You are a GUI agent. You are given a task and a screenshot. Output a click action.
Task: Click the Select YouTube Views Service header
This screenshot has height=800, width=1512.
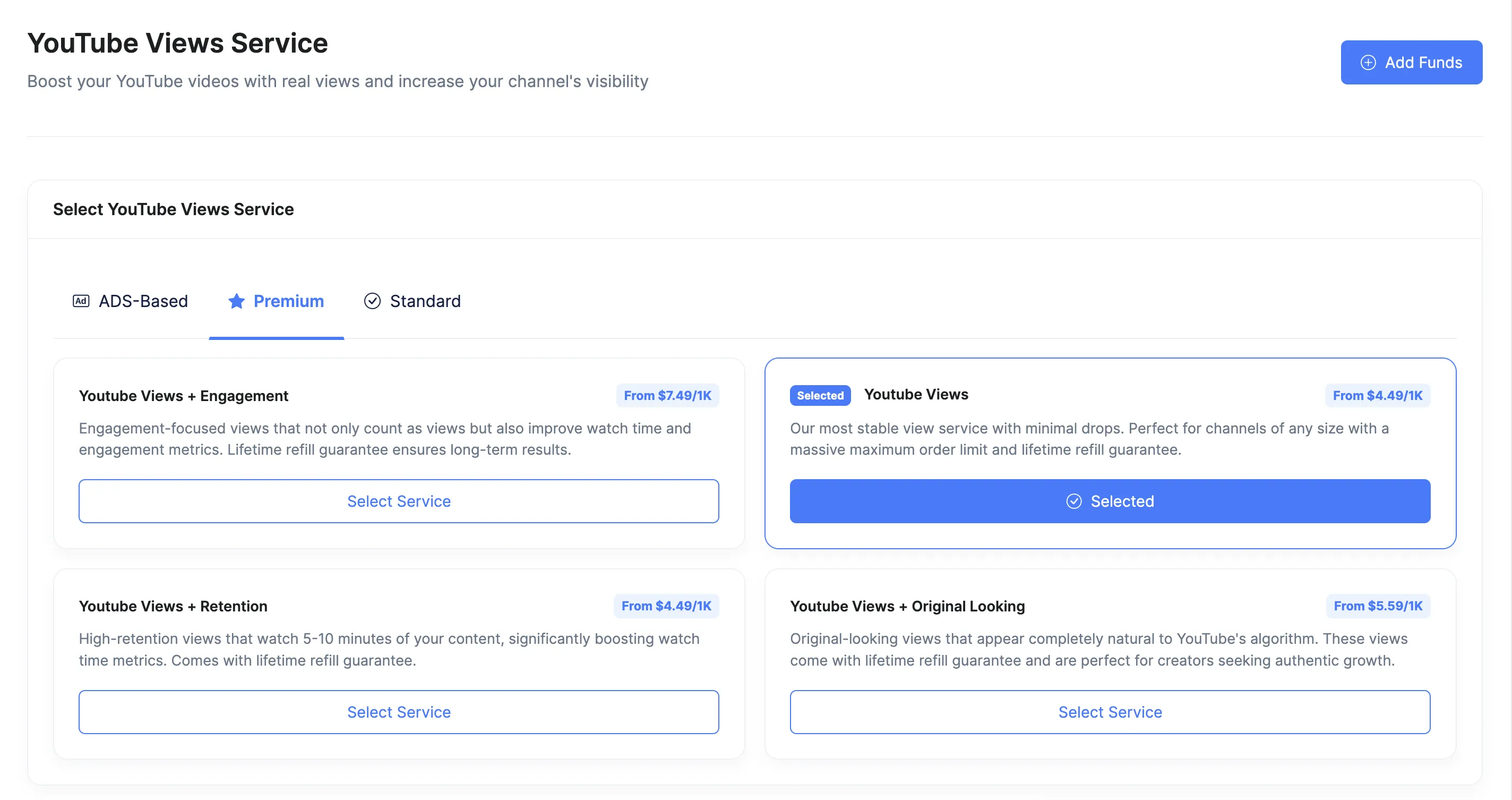[173, 209]
